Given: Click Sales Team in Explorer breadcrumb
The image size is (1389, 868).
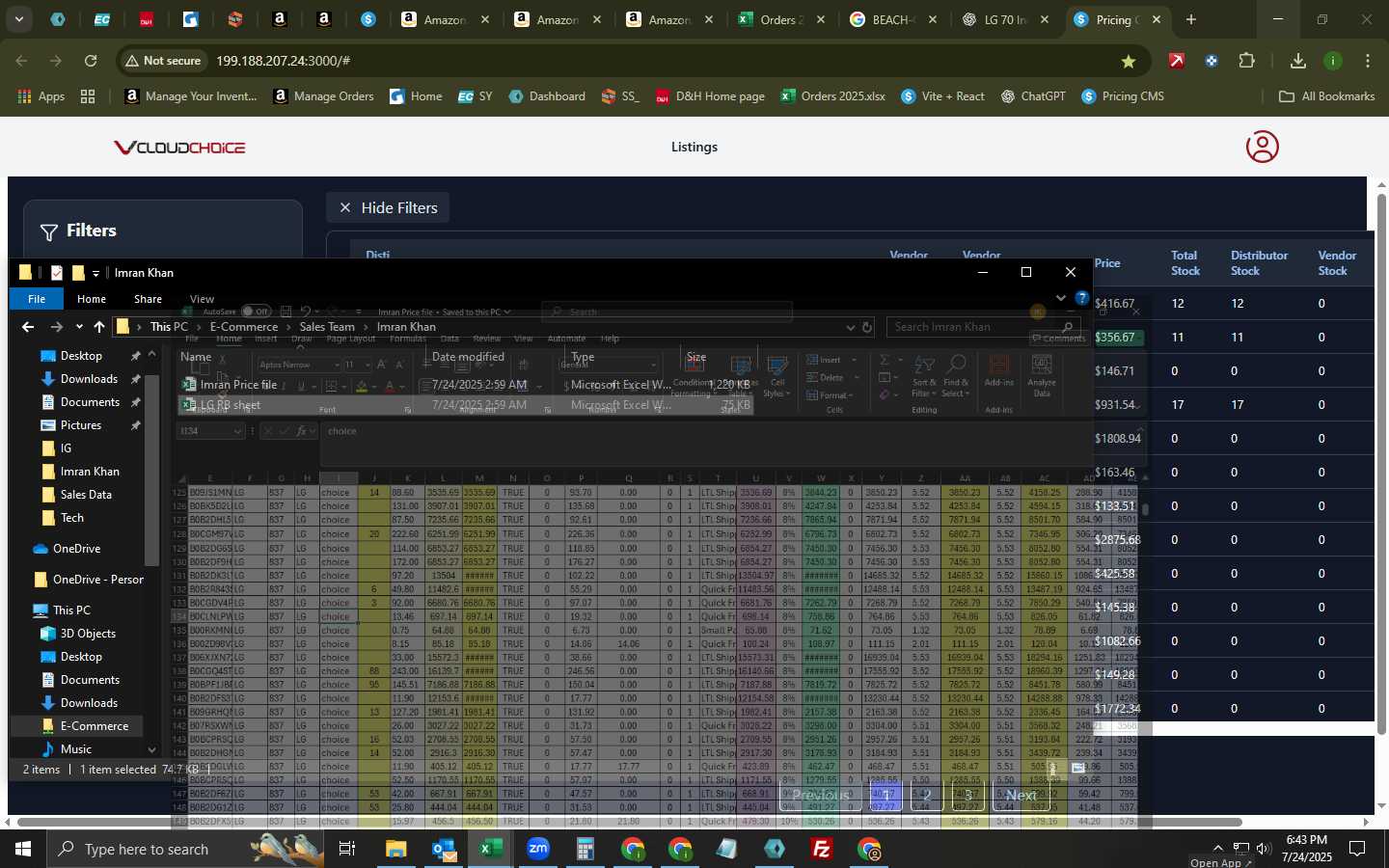Looking at the screenshot, I should click(327, 327).
